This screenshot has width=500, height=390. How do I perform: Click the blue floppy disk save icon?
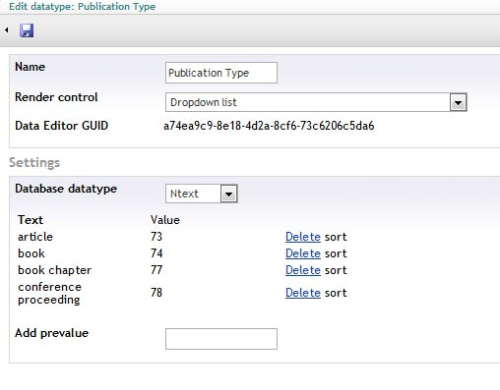27,30
